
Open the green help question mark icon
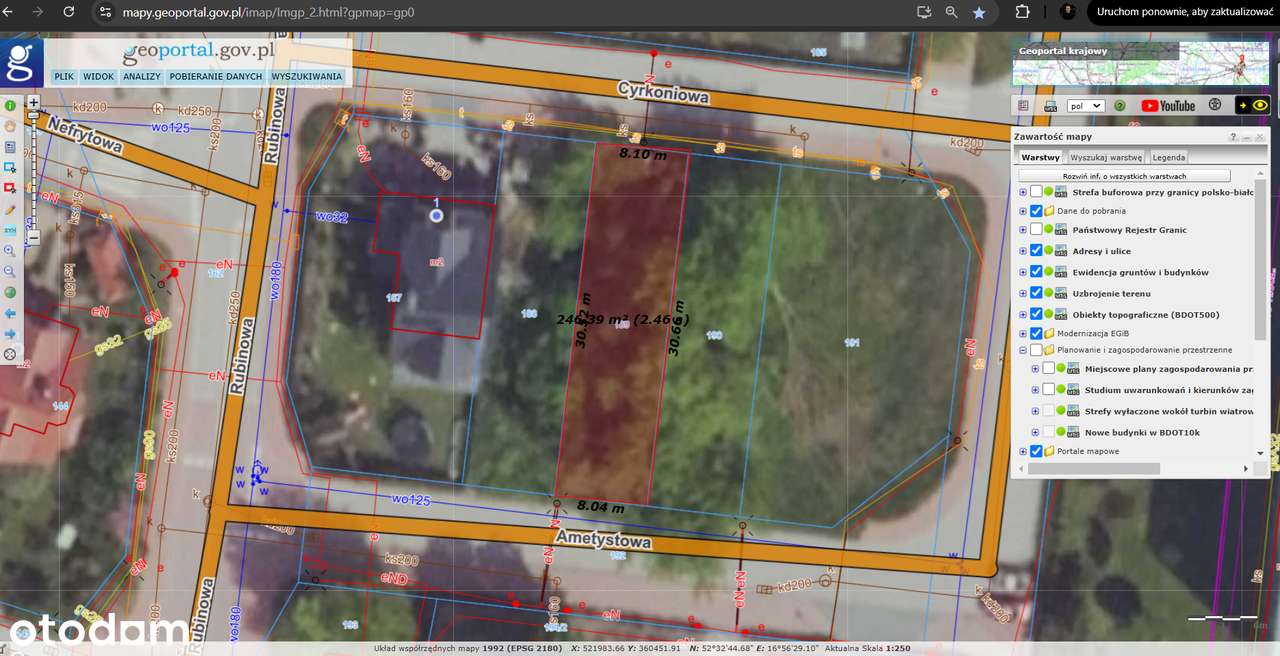tap(1120, 105)
